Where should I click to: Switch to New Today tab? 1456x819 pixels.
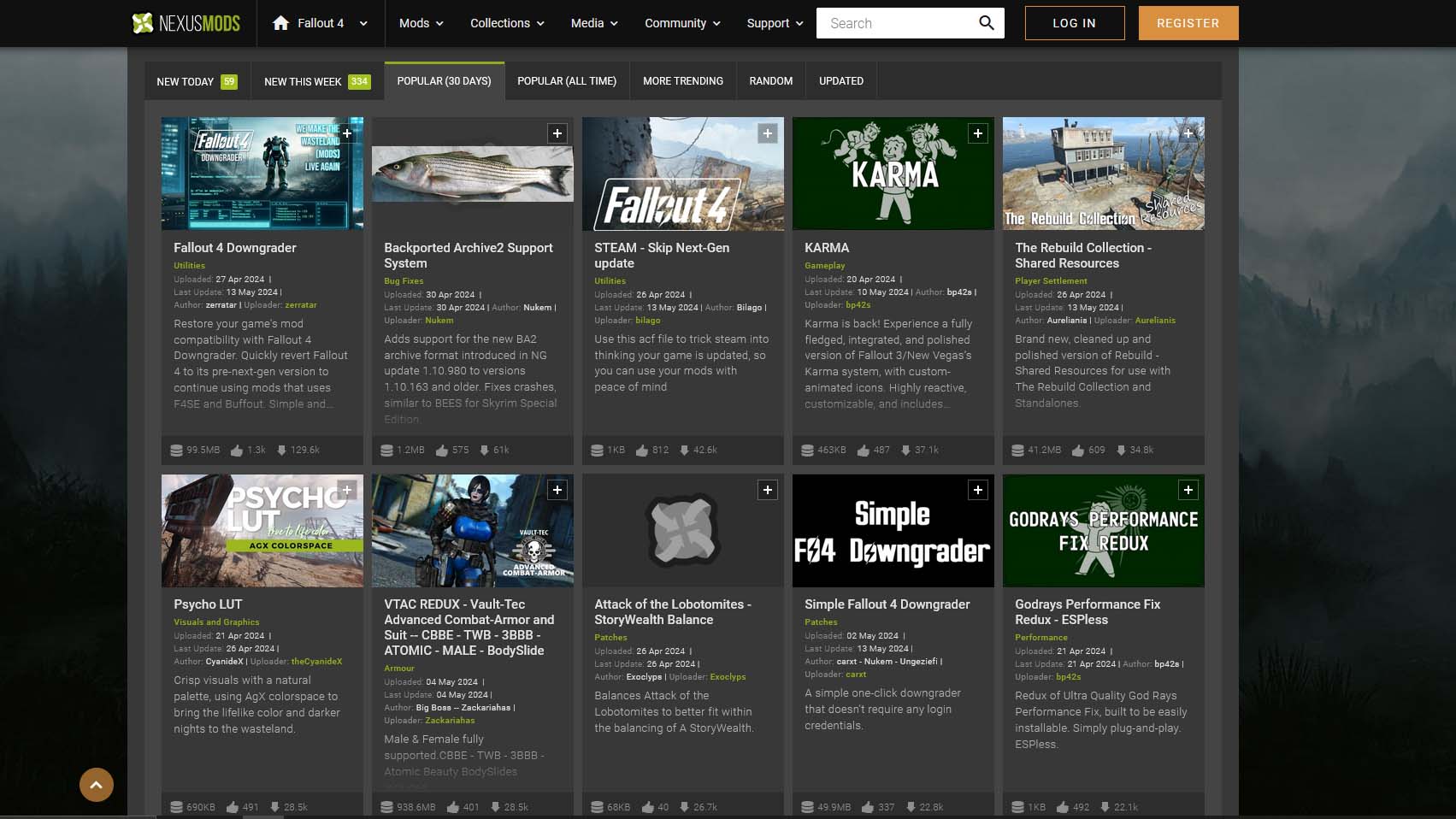[x=197, y=81]
